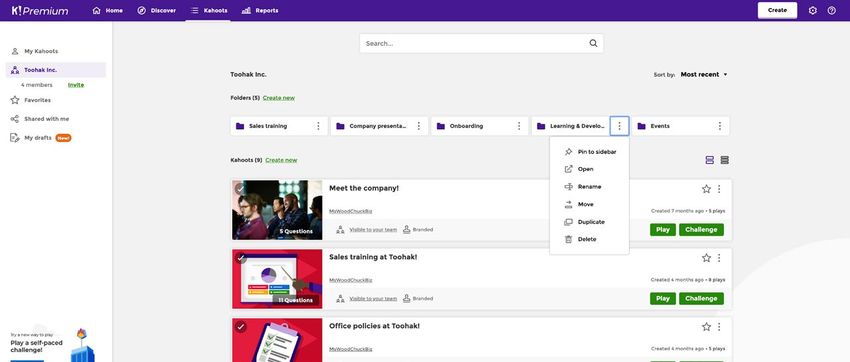Close the Learning & Development folder options
The image size is (850, 362).
pos(619,126)
